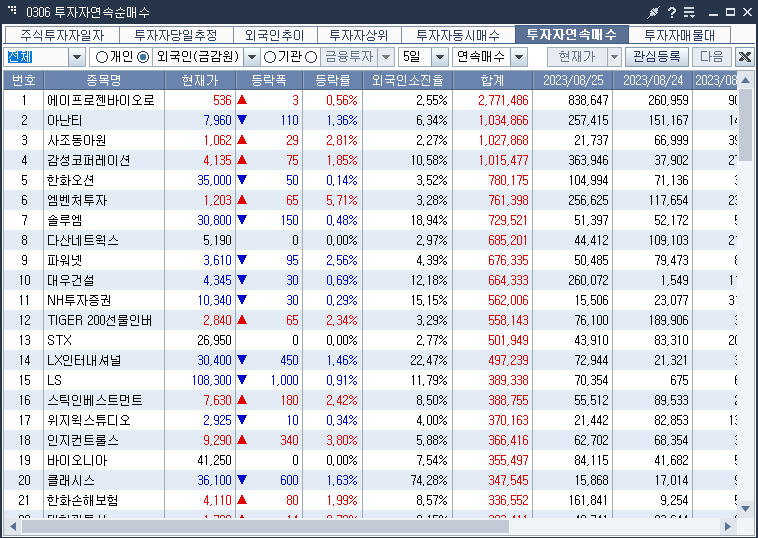Select stock 인지컨트롤스
758x538 pixels.
[83, 440]
